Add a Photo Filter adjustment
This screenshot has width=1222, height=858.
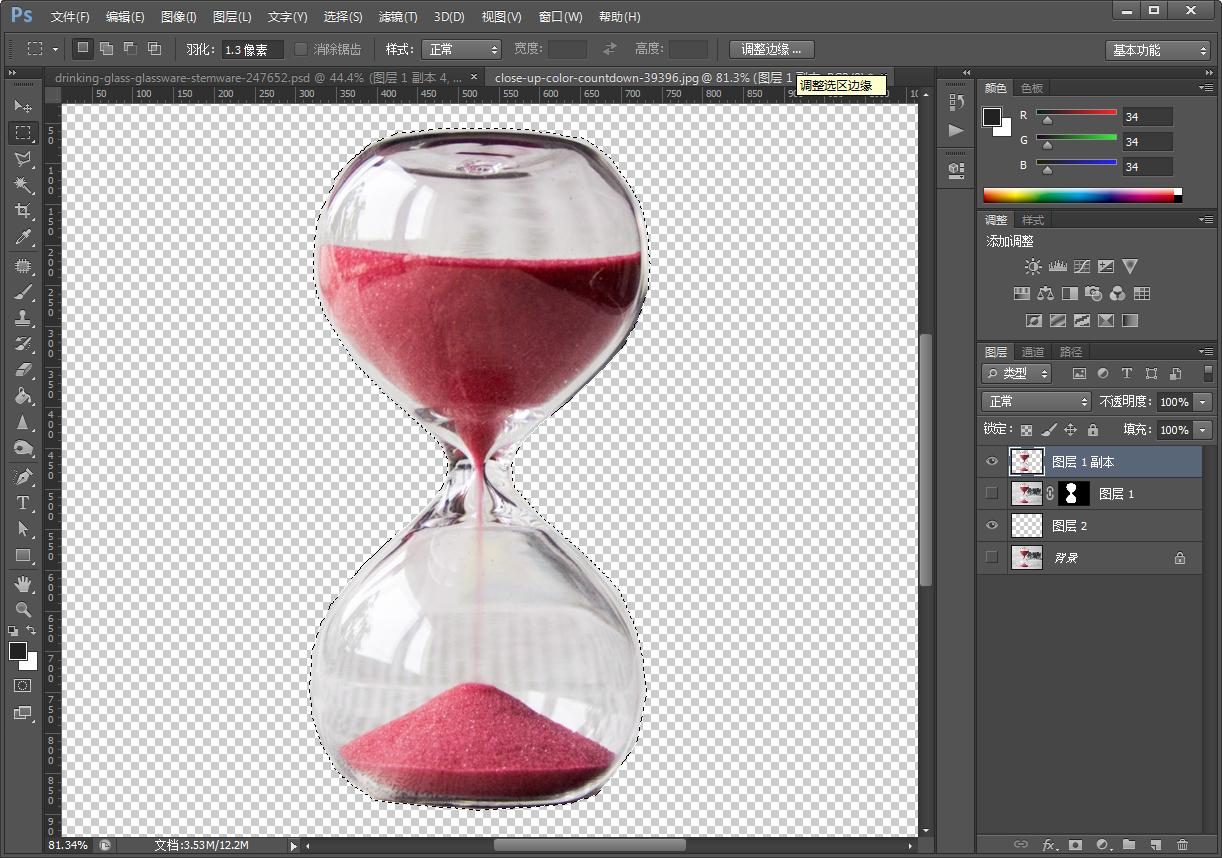1094,293
